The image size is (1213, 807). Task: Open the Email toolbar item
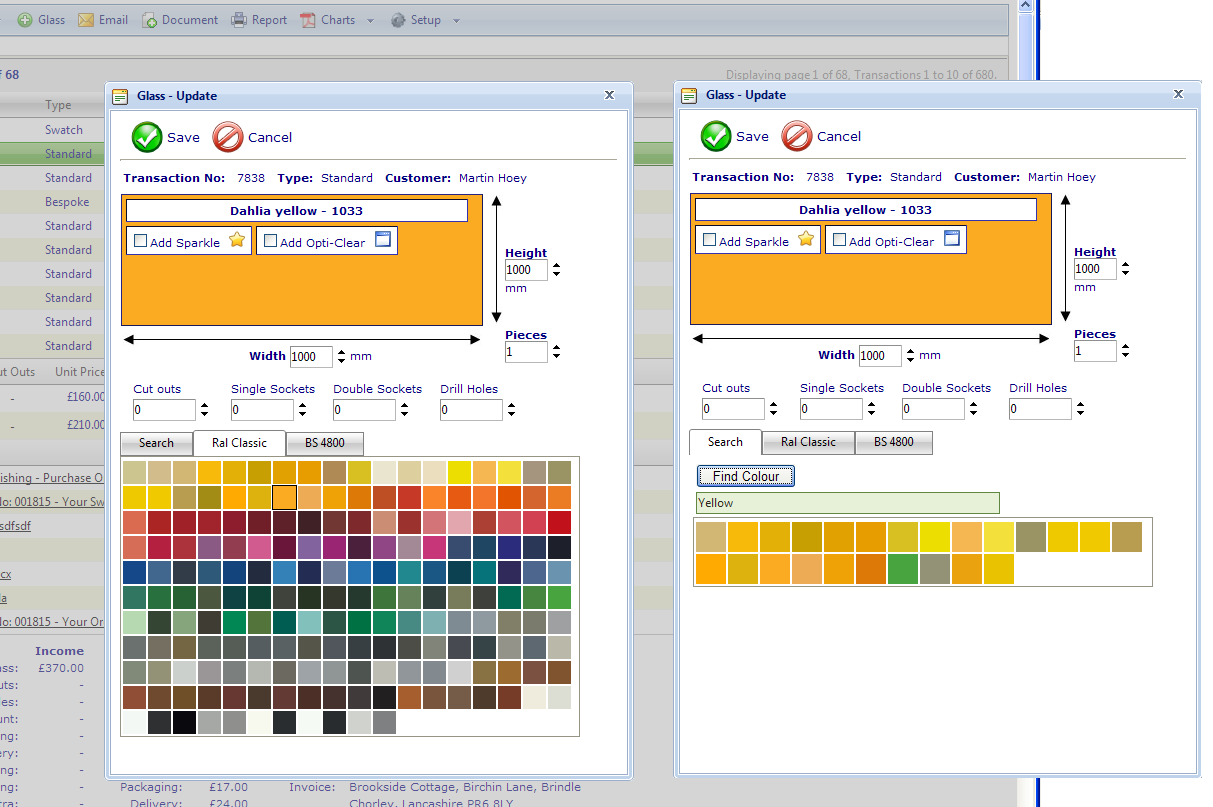click(x=103, y=20)
